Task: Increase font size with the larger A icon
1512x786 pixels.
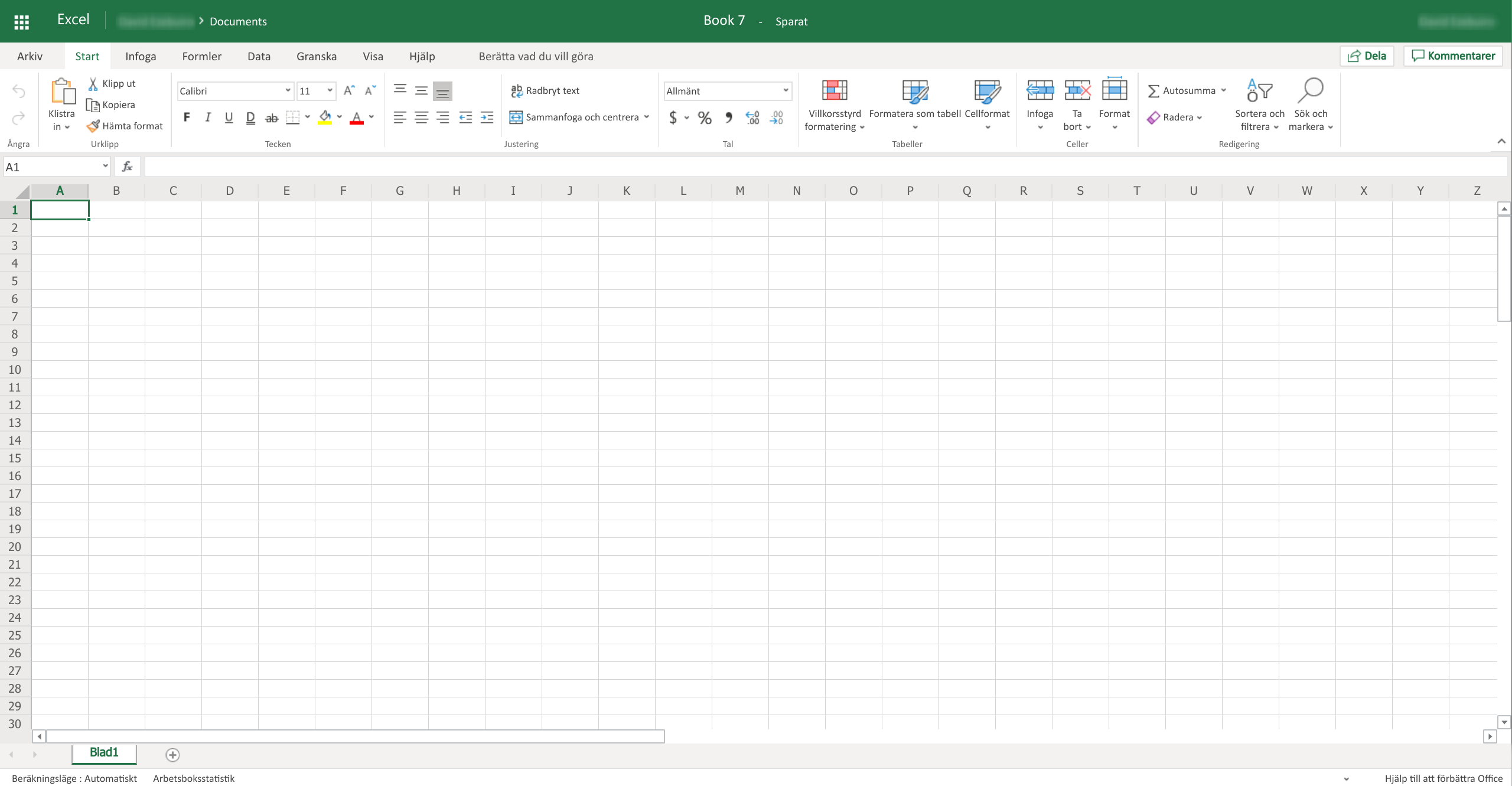Action: coord(349,90)
